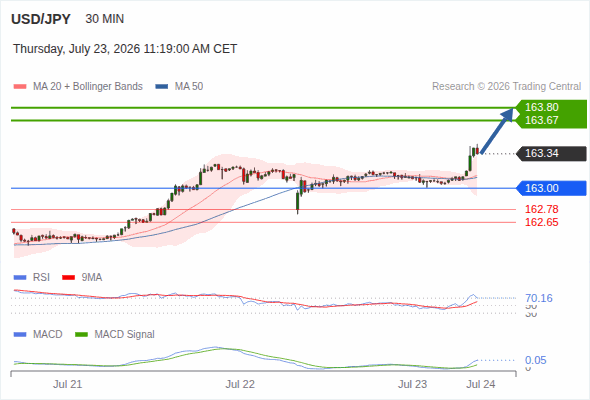590x400 pixels.
Task: Click the Jul 21 date axis label
Action: pos(67,385)
